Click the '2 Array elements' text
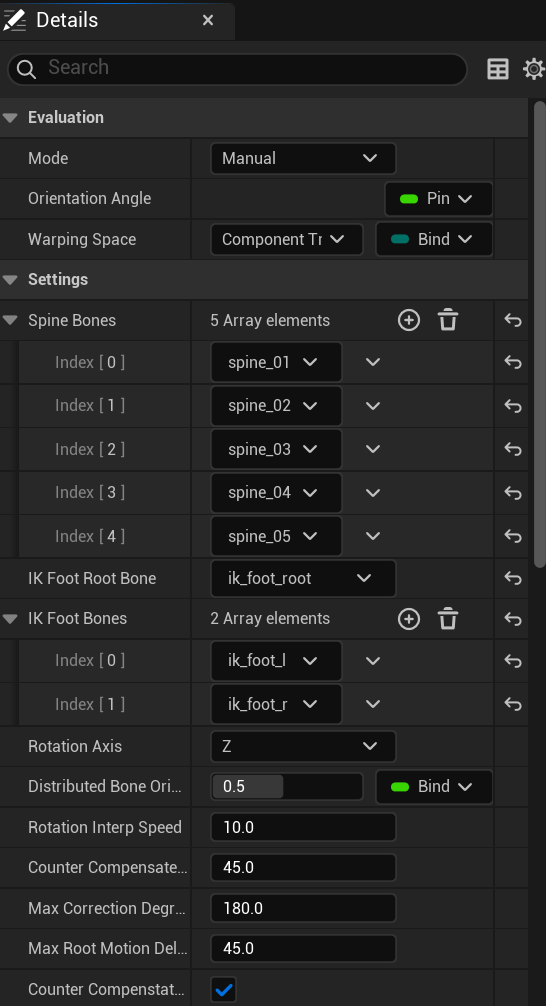This screenshot has height=1006, width=546. click(270, 618)
